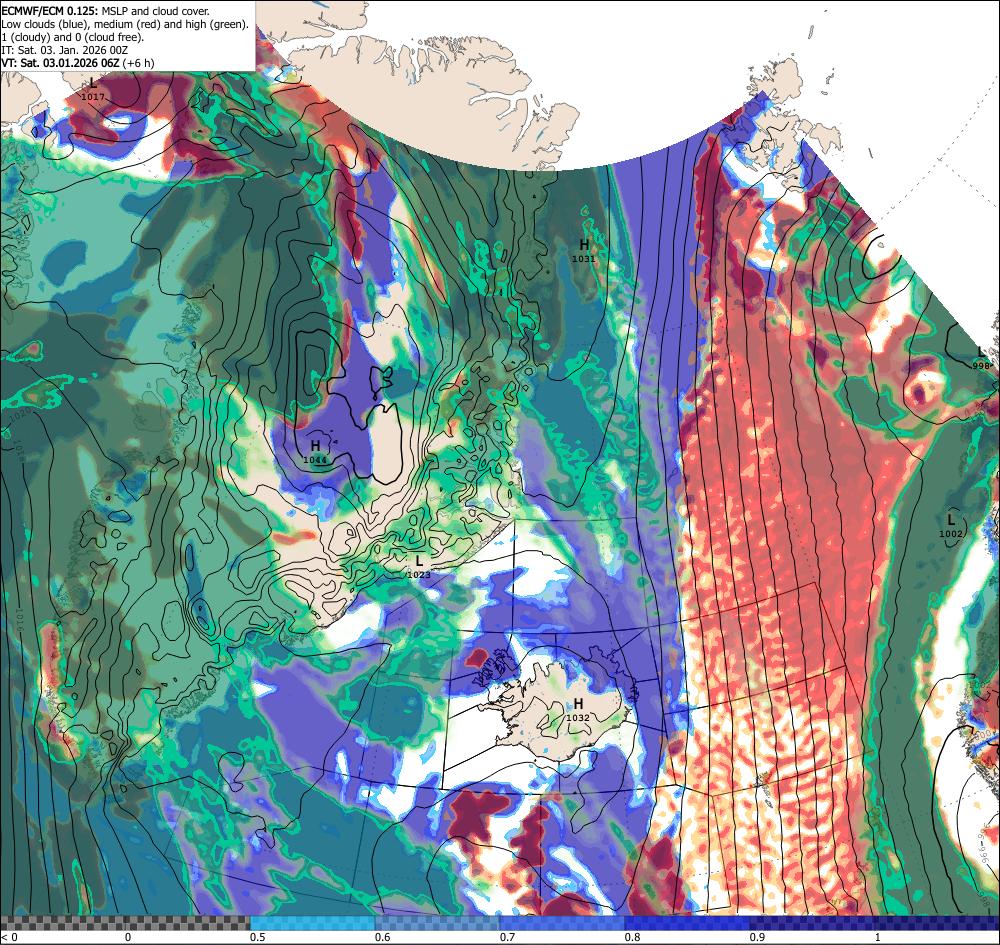Click the 'VT: Sat. 03.01.2026 06Z (+6 h)' line
The width and height of the screenshot is (1000, 945).
coord(78,62)
